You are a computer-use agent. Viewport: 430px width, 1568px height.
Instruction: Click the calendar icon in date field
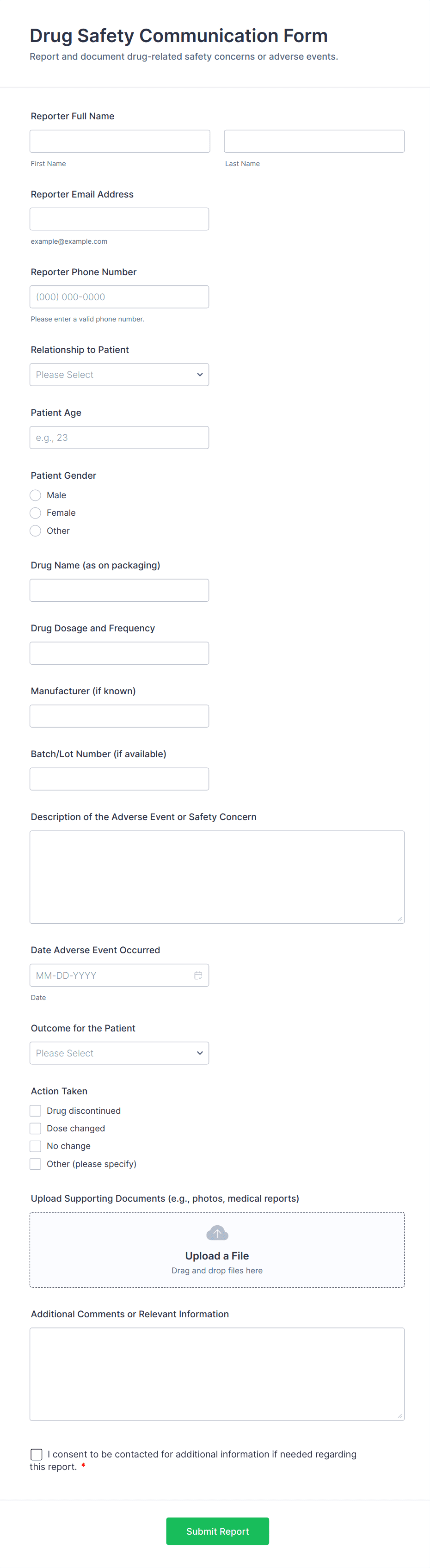point(198,975)
